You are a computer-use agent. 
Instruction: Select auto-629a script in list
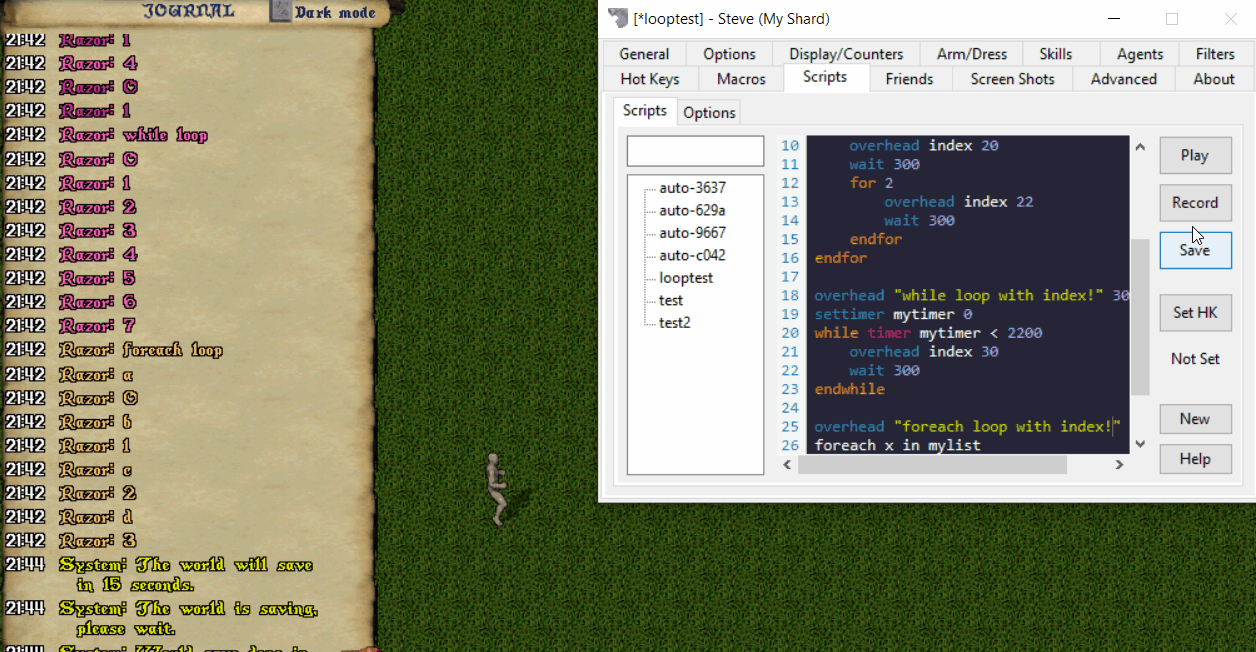[692, 210]
